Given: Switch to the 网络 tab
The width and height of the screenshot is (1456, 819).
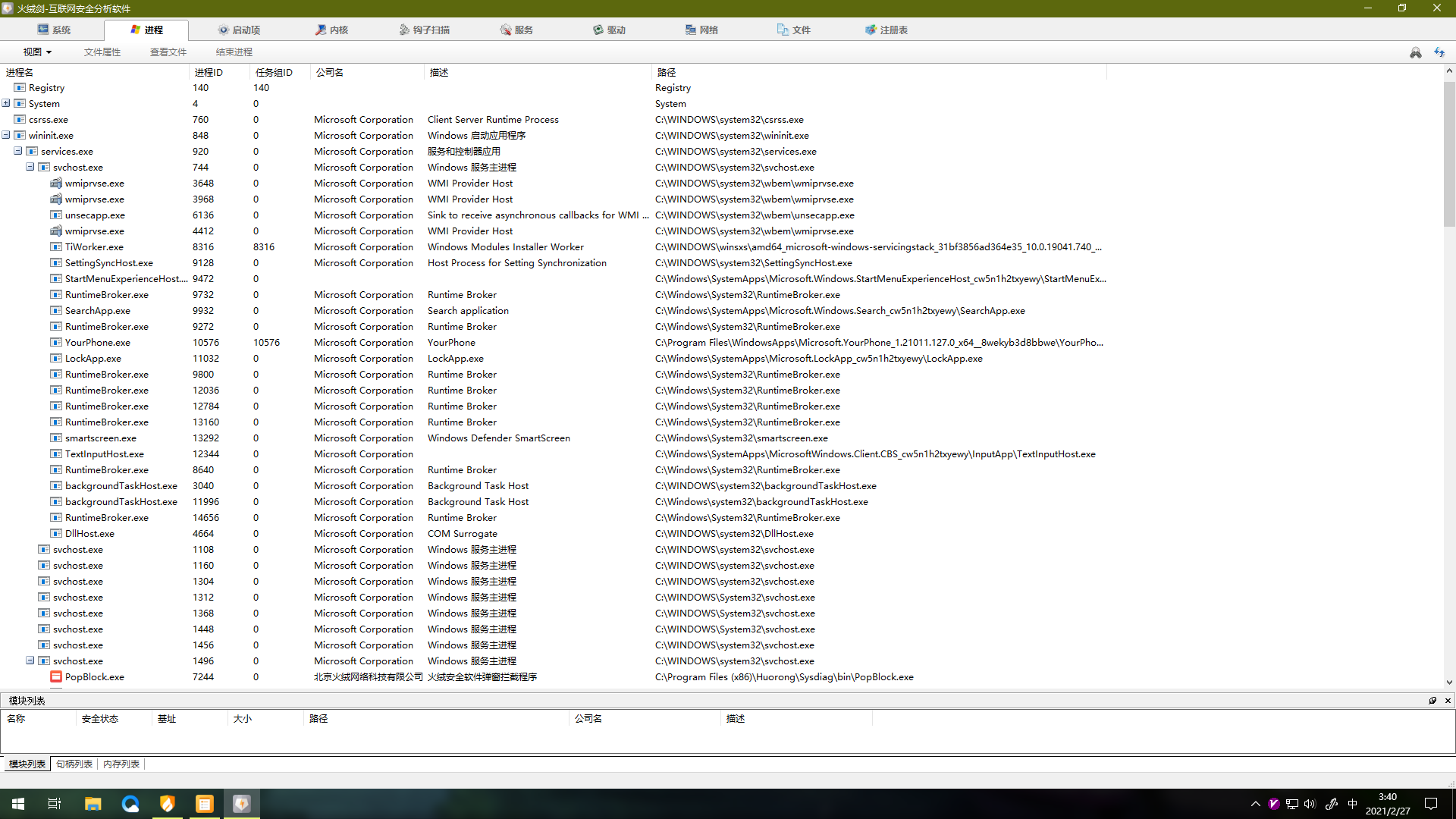Looking at the screenshot, I should tap(701, 30).
